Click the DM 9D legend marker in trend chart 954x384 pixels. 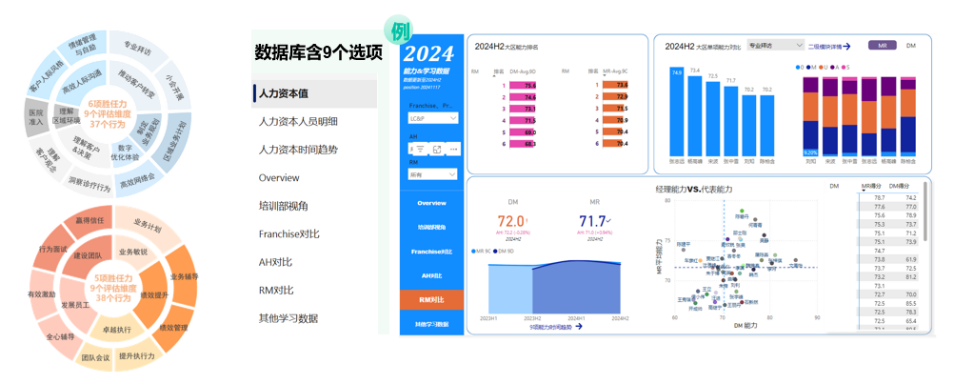[x=496, y=251]
